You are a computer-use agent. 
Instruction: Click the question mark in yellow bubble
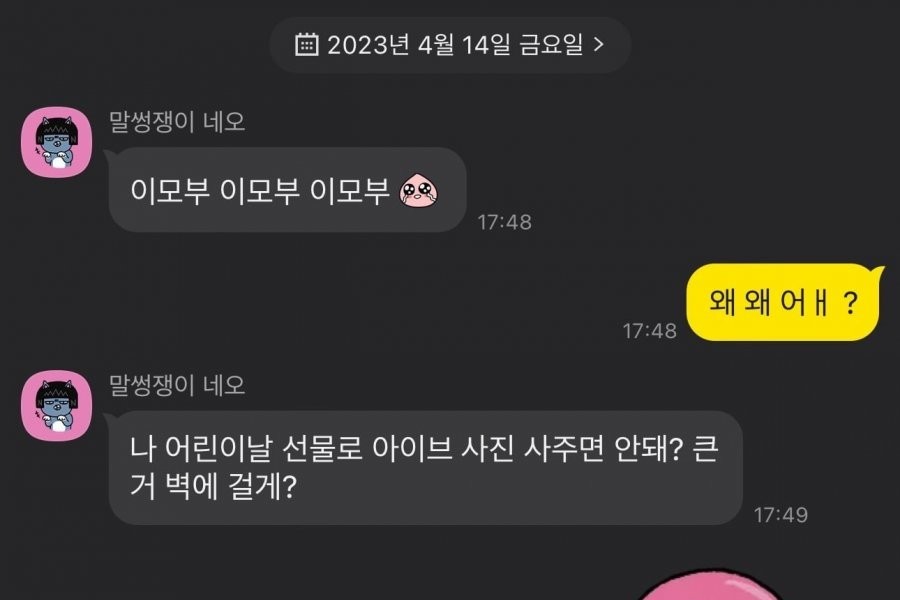coord(851,303)
